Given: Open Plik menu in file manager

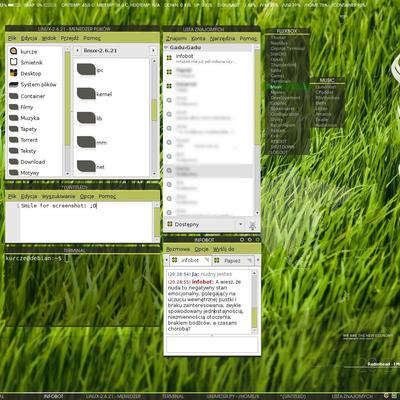Looking at the screenshot, I should 12,38.
